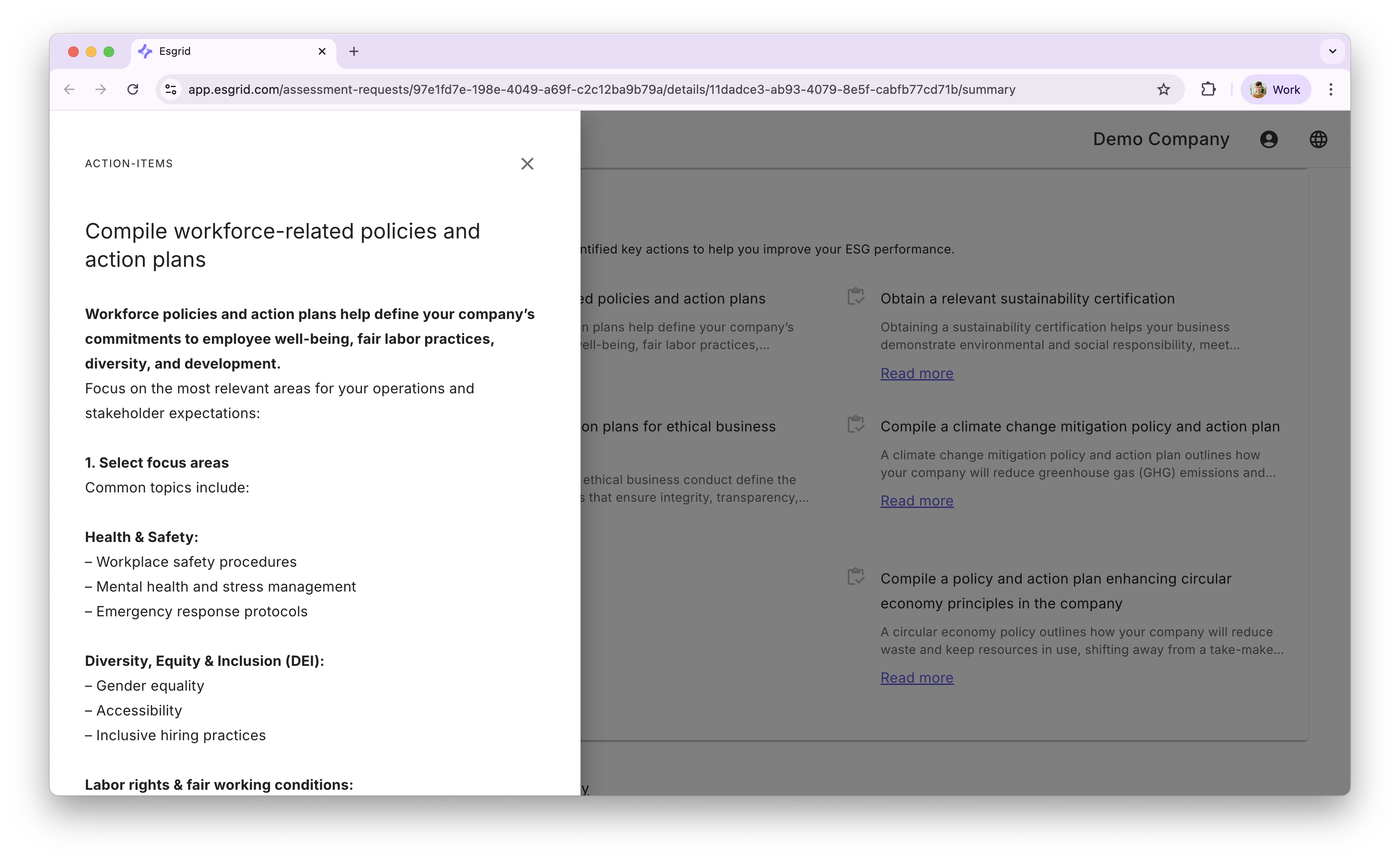This screenshot has width=1400, height=861.
Task: Click the clipboard icon beside circular economy action
Action: (856, 576)
